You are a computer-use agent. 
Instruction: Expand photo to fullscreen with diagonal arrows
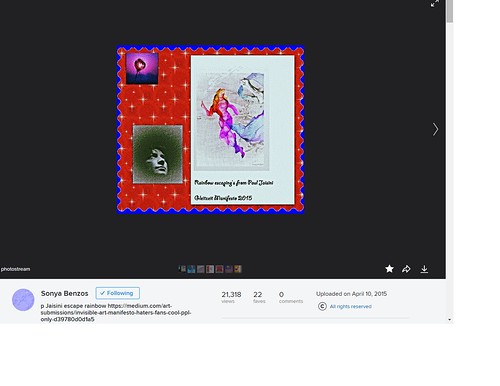(434, 4)
